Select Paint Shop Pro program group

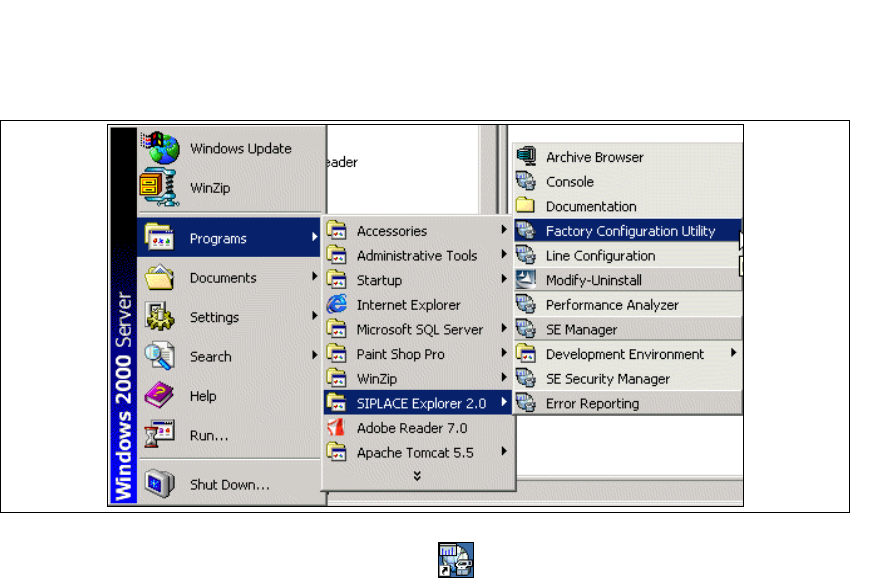point(418,354)
